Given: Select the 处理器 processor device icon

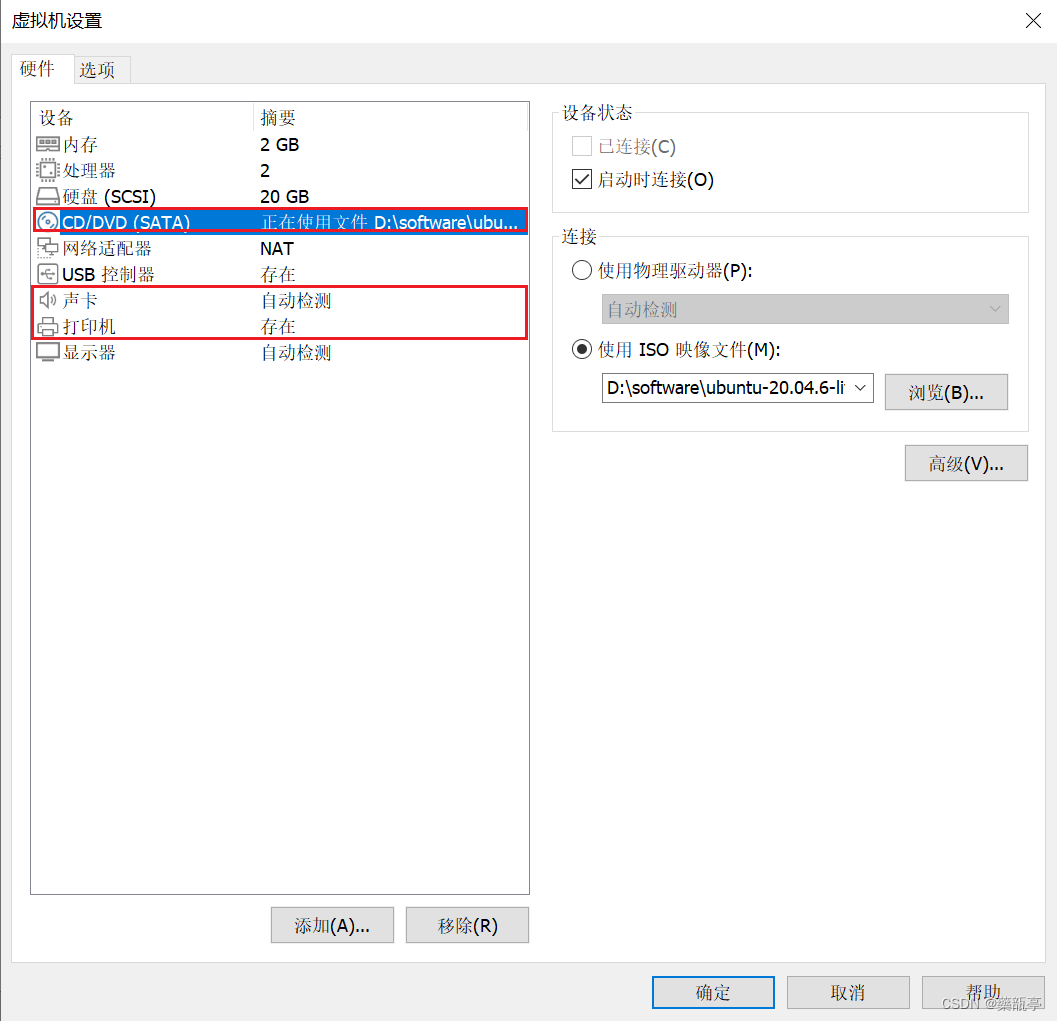Looking at the screenshot, I should pos(47,170).
